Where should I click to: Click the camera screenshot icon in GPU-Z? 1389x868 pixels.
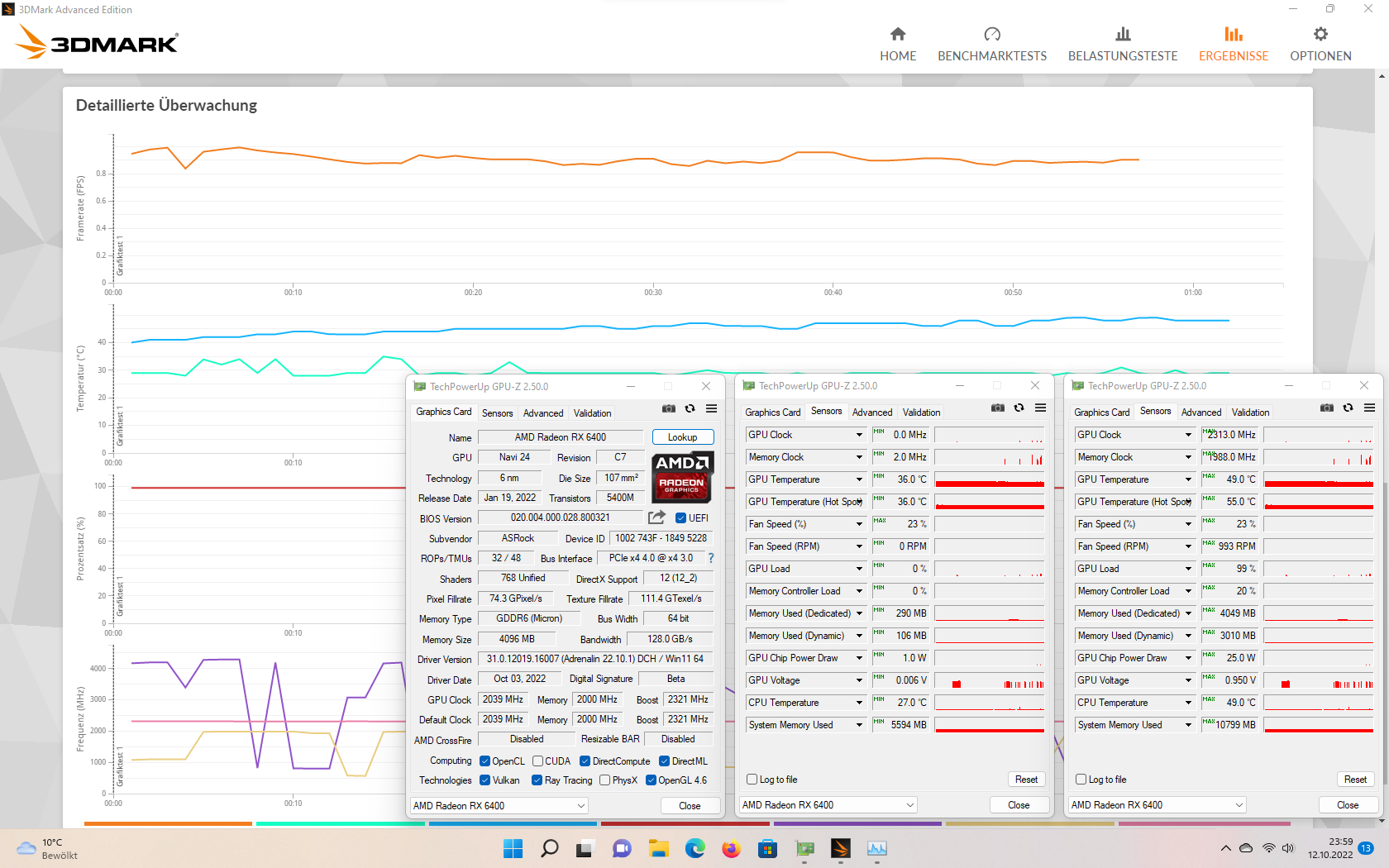click(668, 408)
